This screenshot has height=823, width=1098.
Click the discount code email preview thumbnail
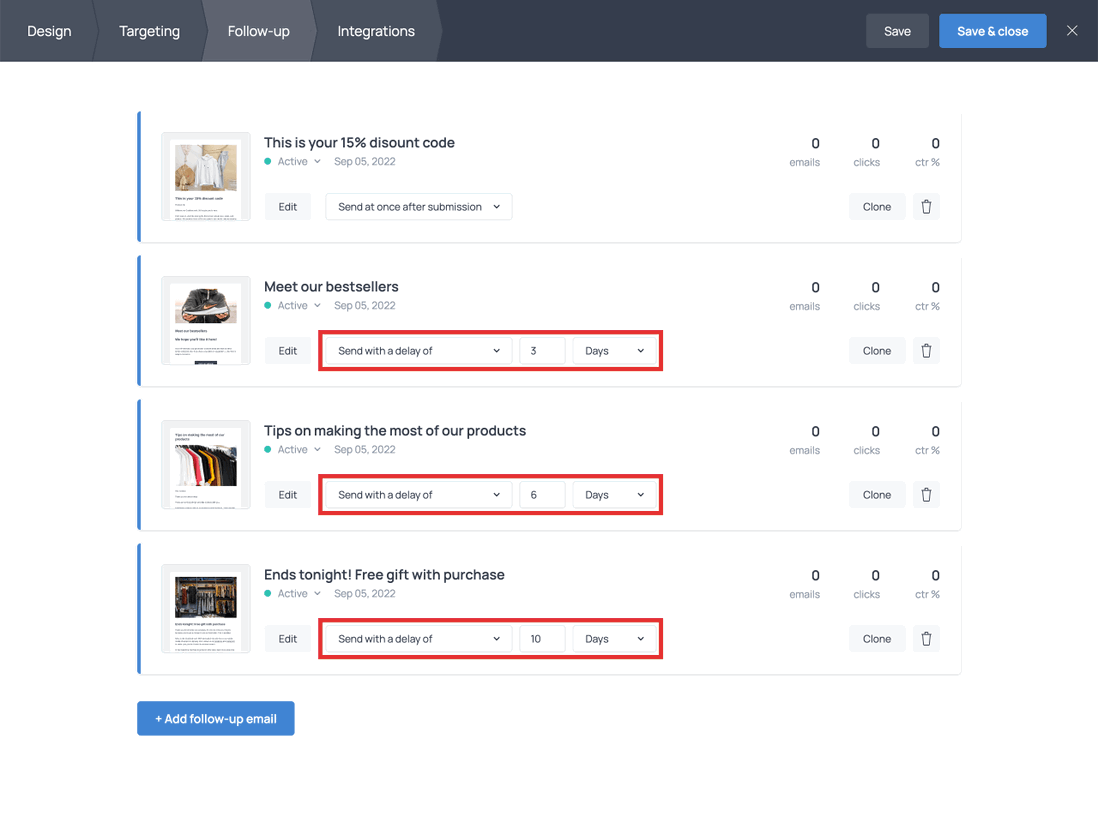point(205,176)
